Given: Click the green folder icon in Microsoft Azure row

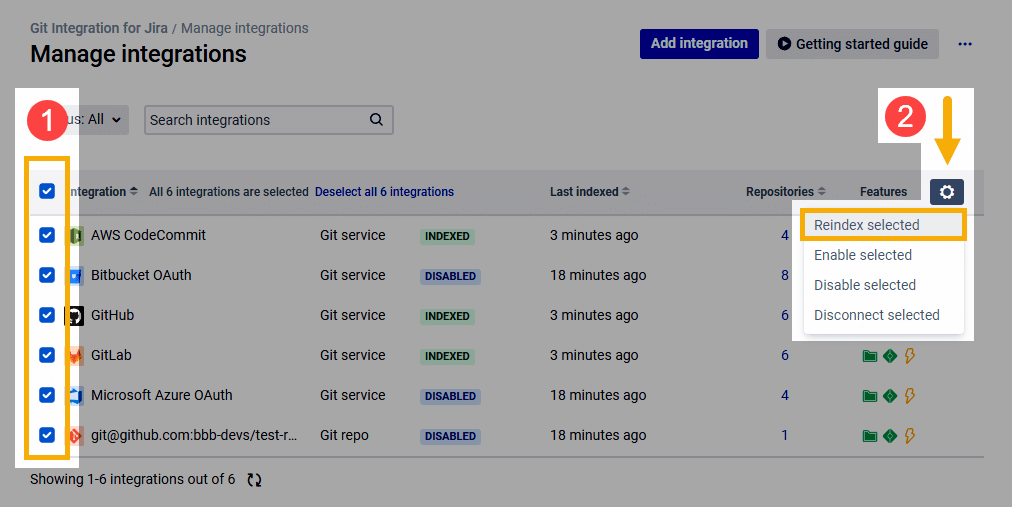Looking at the screenshot, I should coord(870,396).
